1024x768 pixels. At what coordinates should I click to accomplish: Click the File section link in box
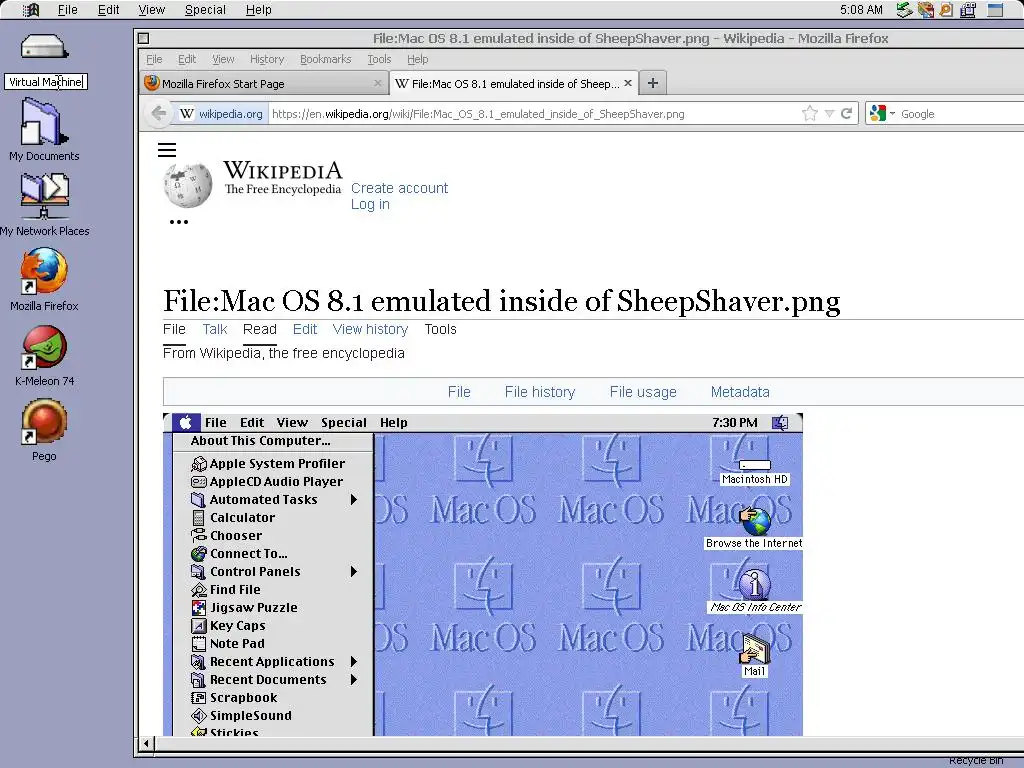458,392
